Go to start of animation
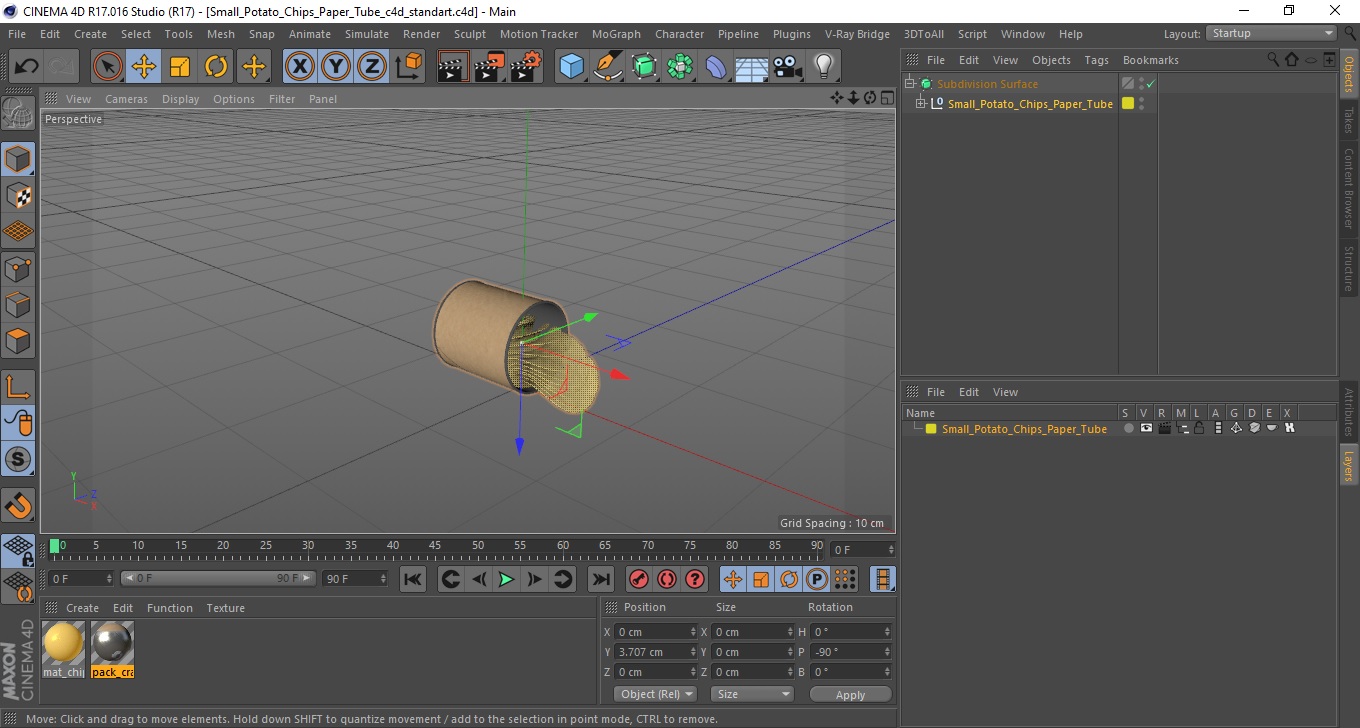This screenshot has height=728, width=1360. [413, 579]
